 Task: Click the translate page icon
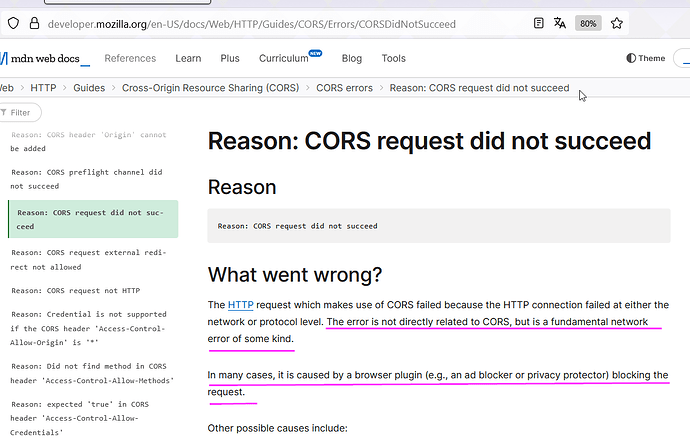[561, 23]
